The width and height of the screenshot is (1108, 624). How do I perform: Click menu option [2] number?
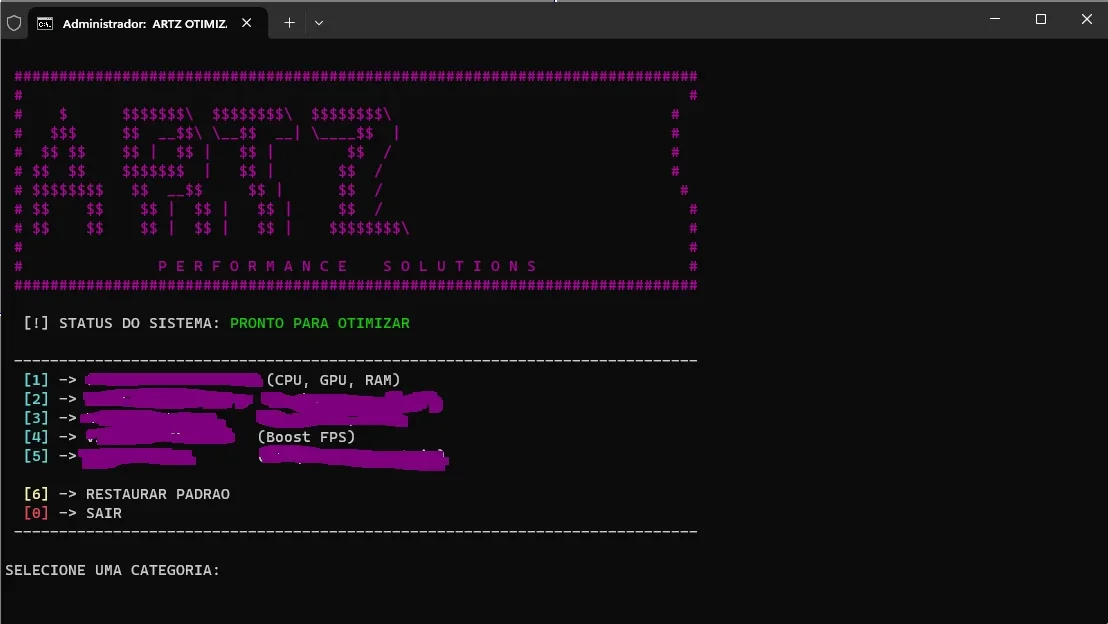pos(36,399)
